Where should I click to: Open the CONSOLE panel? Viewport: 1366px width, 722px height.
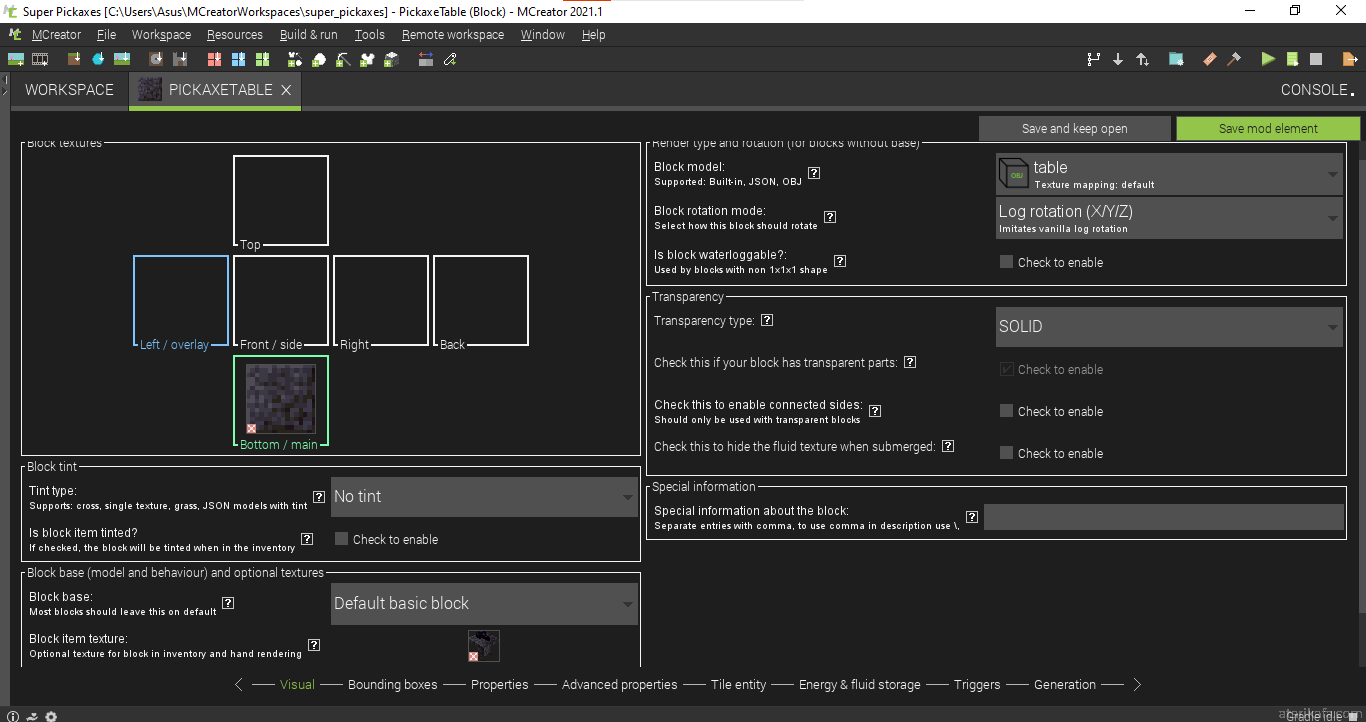(1318, 90)
